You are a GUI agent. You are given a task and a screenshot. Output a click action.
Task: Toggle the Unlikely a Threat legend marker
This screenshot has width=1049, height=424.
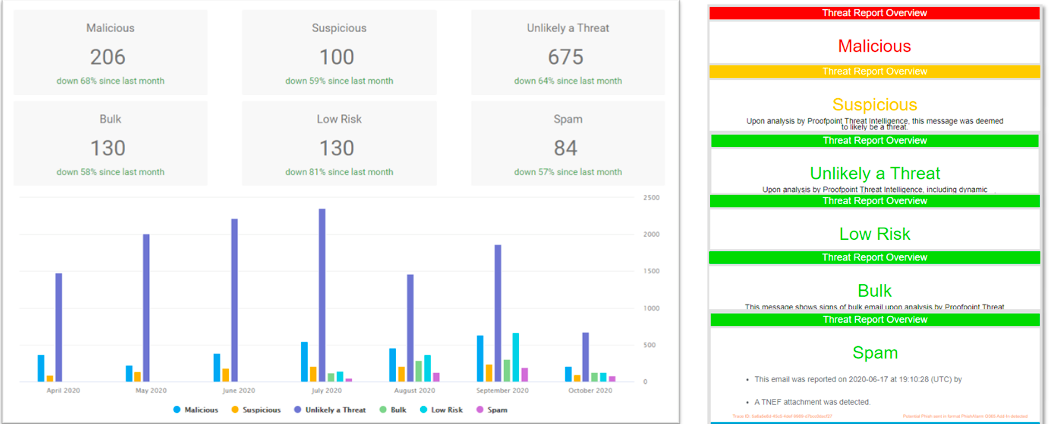click(299, 409)
